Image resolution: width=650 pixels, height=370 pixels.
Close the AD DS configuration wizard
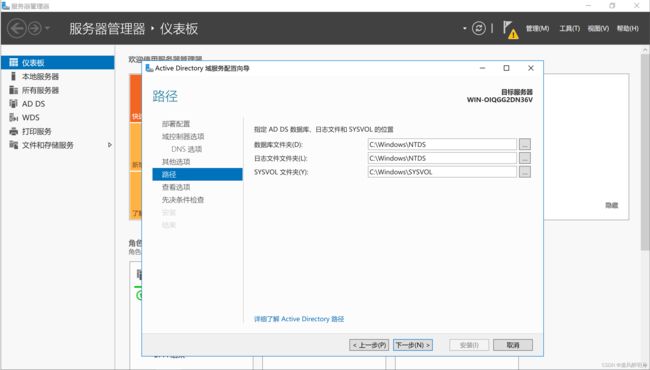pos(531,68)
